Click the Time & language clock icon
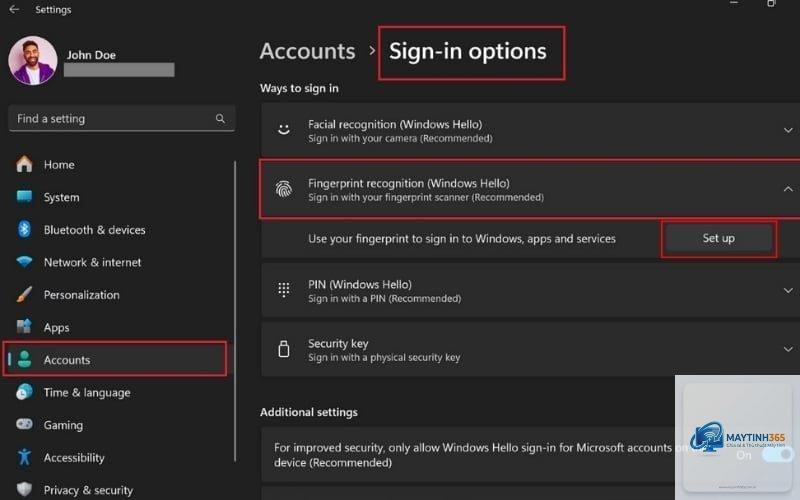The height and width of the screenshot is (500, 800). 24,392
